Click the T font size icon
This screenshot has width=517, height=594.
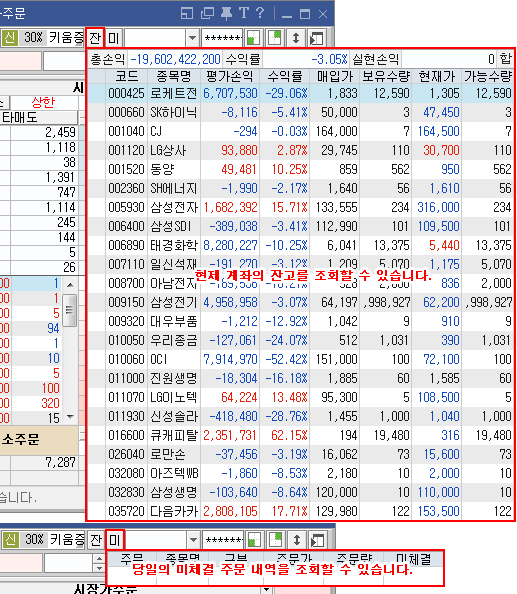point(244,13)
